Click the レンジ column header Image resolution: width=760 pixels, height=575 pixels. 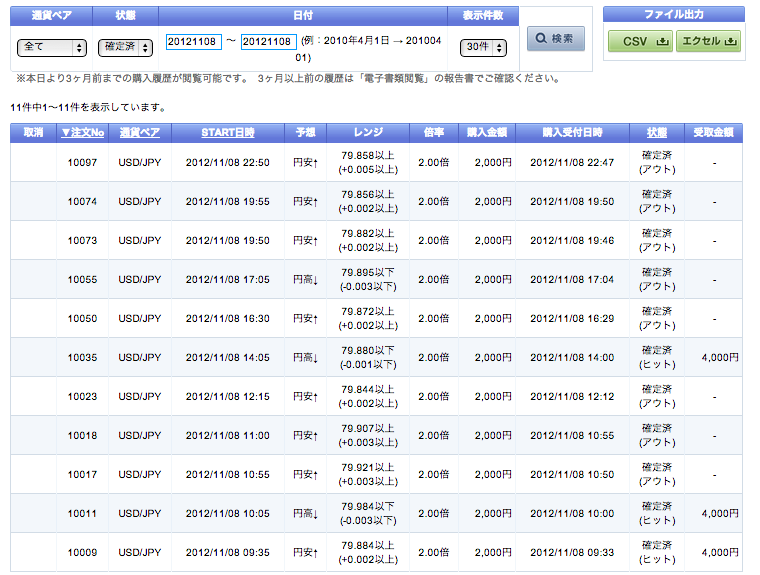click(x=368, y=132)
